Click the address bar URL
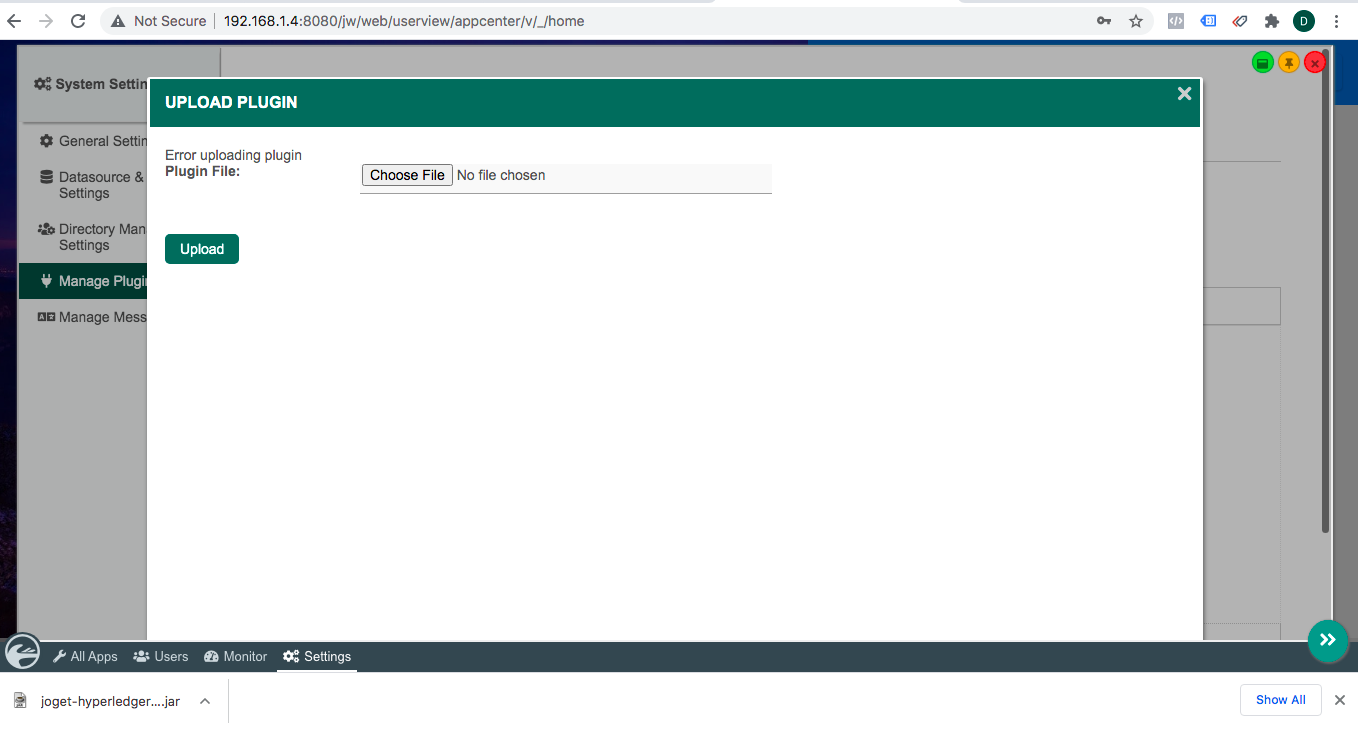Screen dimensions: 1358x729 tap(403, 21)
